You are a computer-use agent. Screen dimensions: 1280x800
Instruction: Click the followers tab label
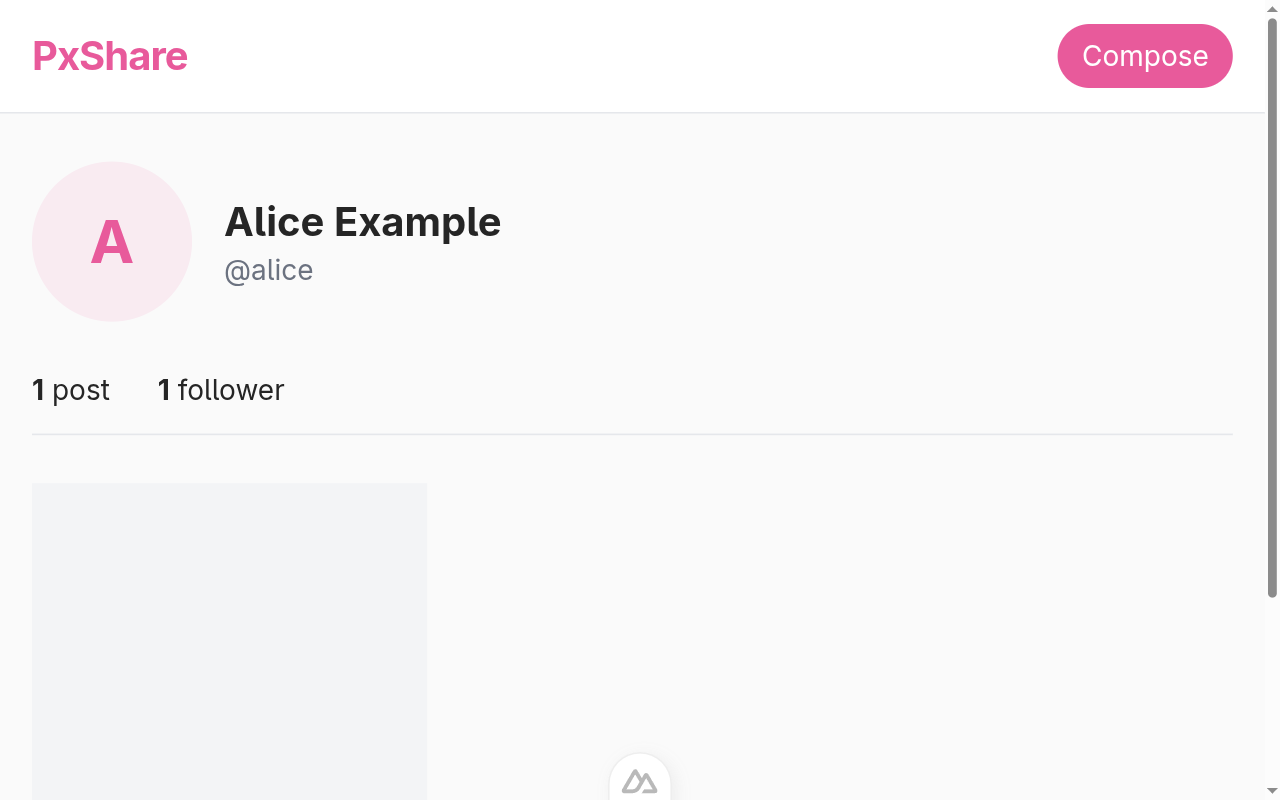pos(220,390)
